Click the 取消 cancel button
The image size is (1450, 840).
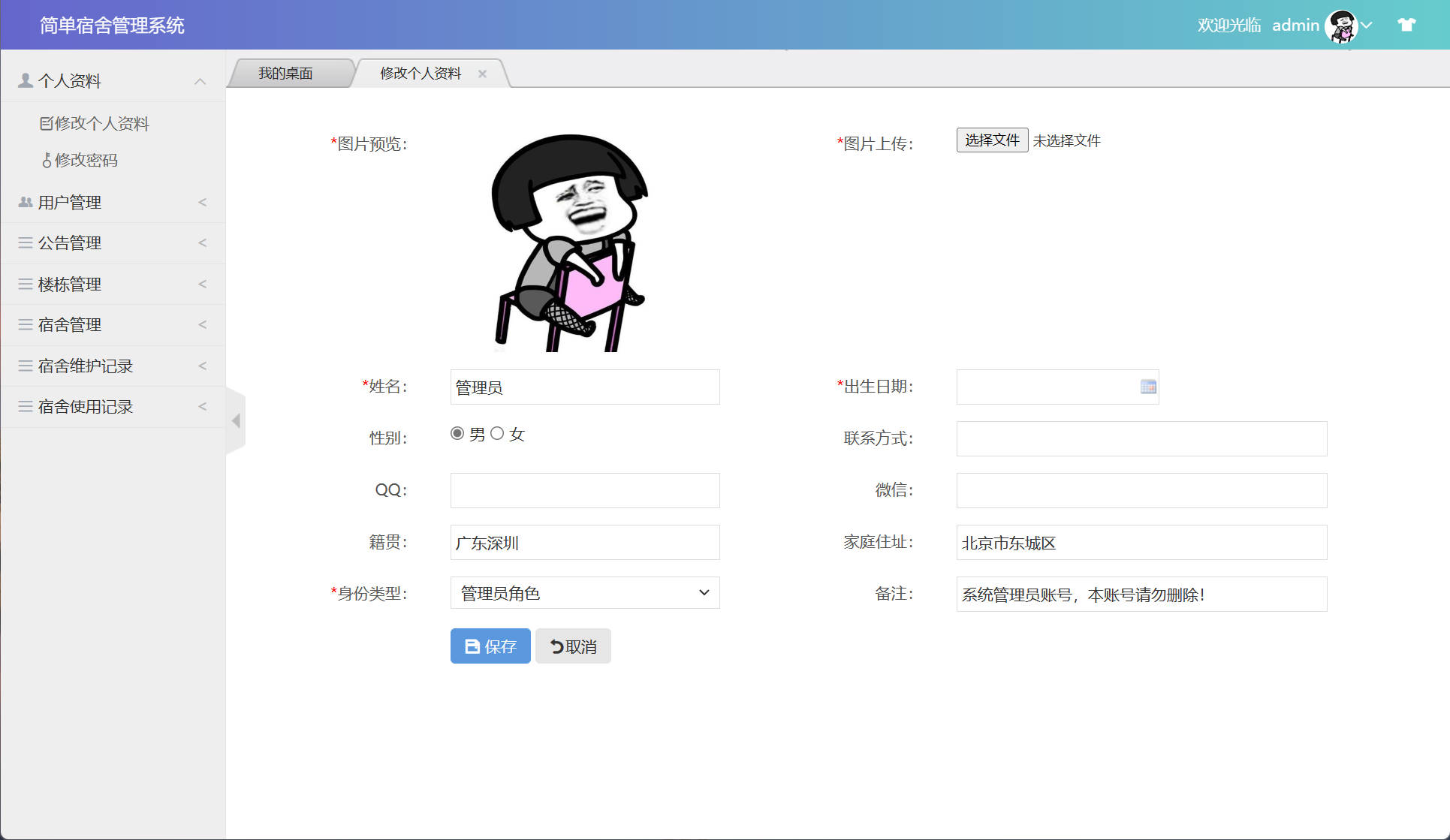[x=572, y=646]
